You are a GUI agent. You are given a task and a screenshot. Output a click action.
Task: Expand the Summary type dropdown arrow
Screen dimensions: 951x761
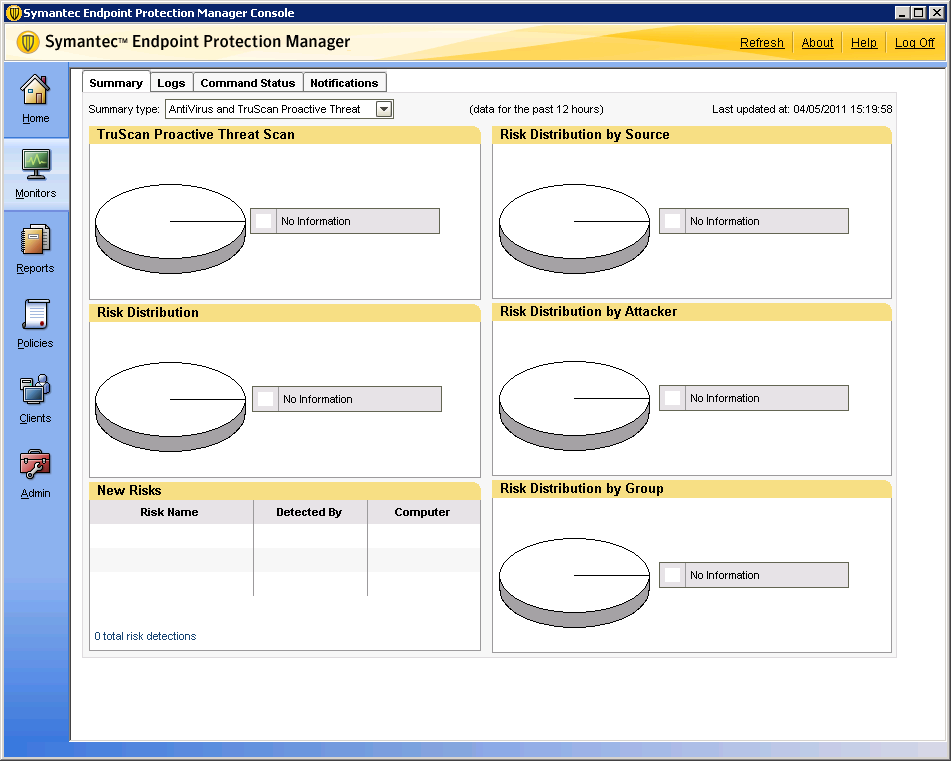[384, 109]
